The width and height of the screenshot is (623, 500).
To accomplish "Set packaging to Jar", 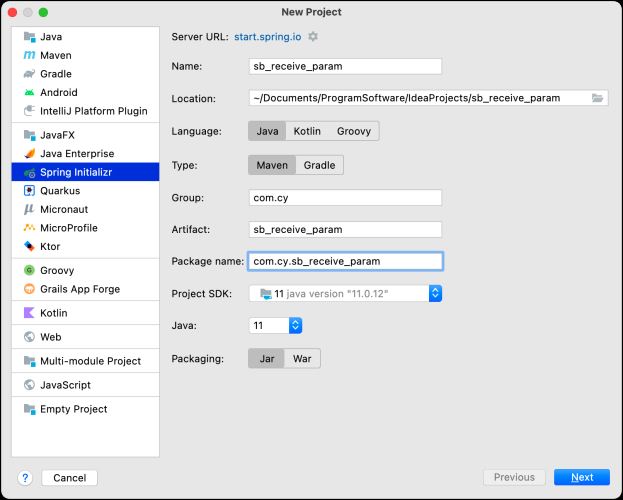I will pyautogui.click(x=267, y=359).
